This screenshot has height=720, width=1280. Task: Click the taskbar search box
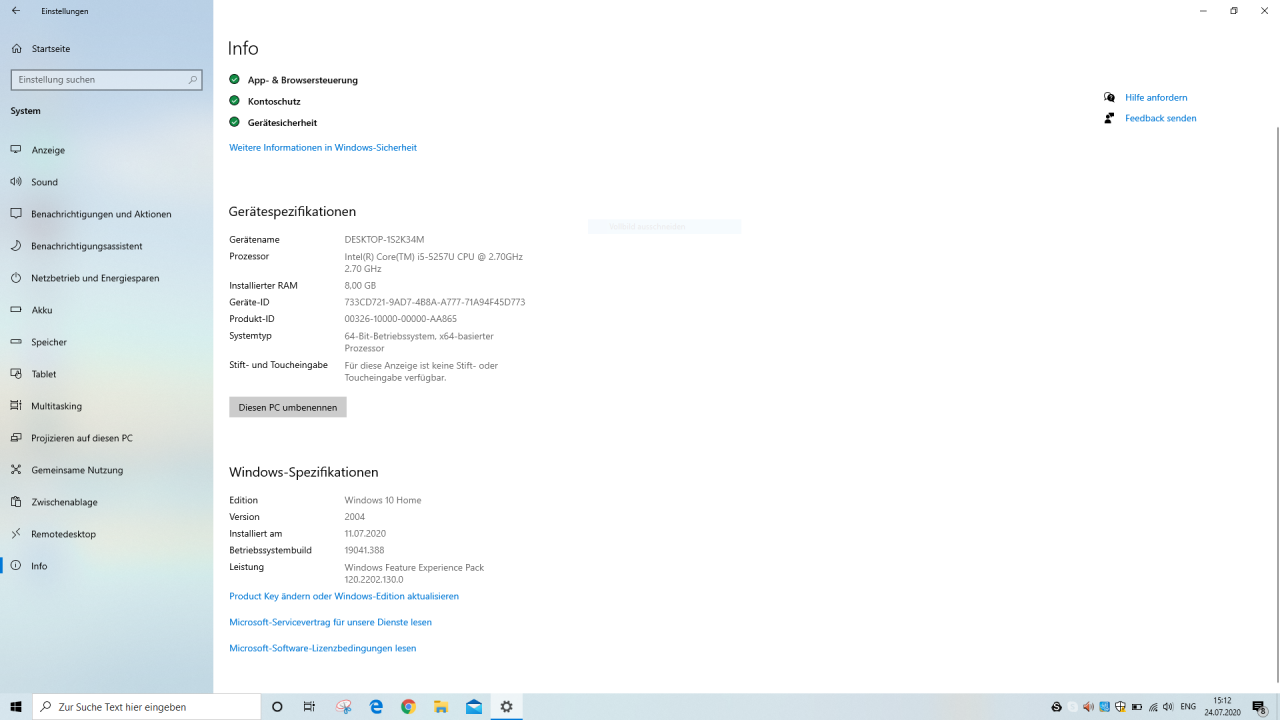147,707
